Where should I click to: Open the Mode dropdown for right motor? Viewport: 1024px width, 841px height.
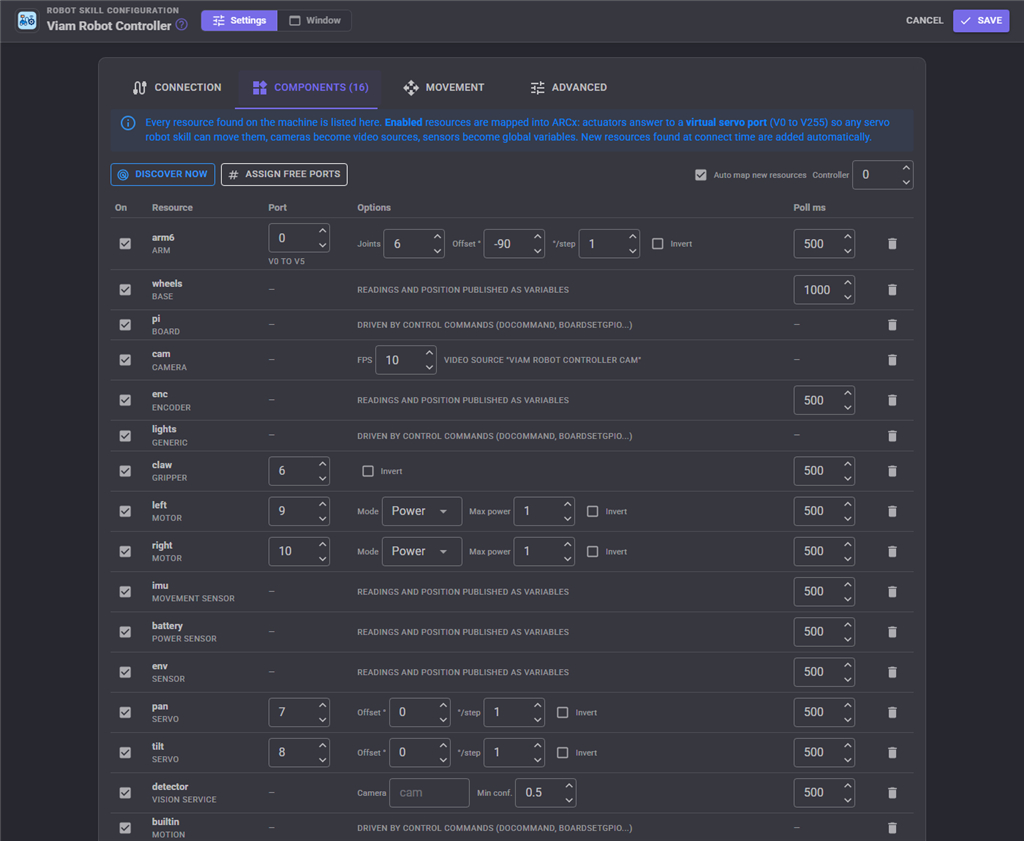click(x=422, y=552)
